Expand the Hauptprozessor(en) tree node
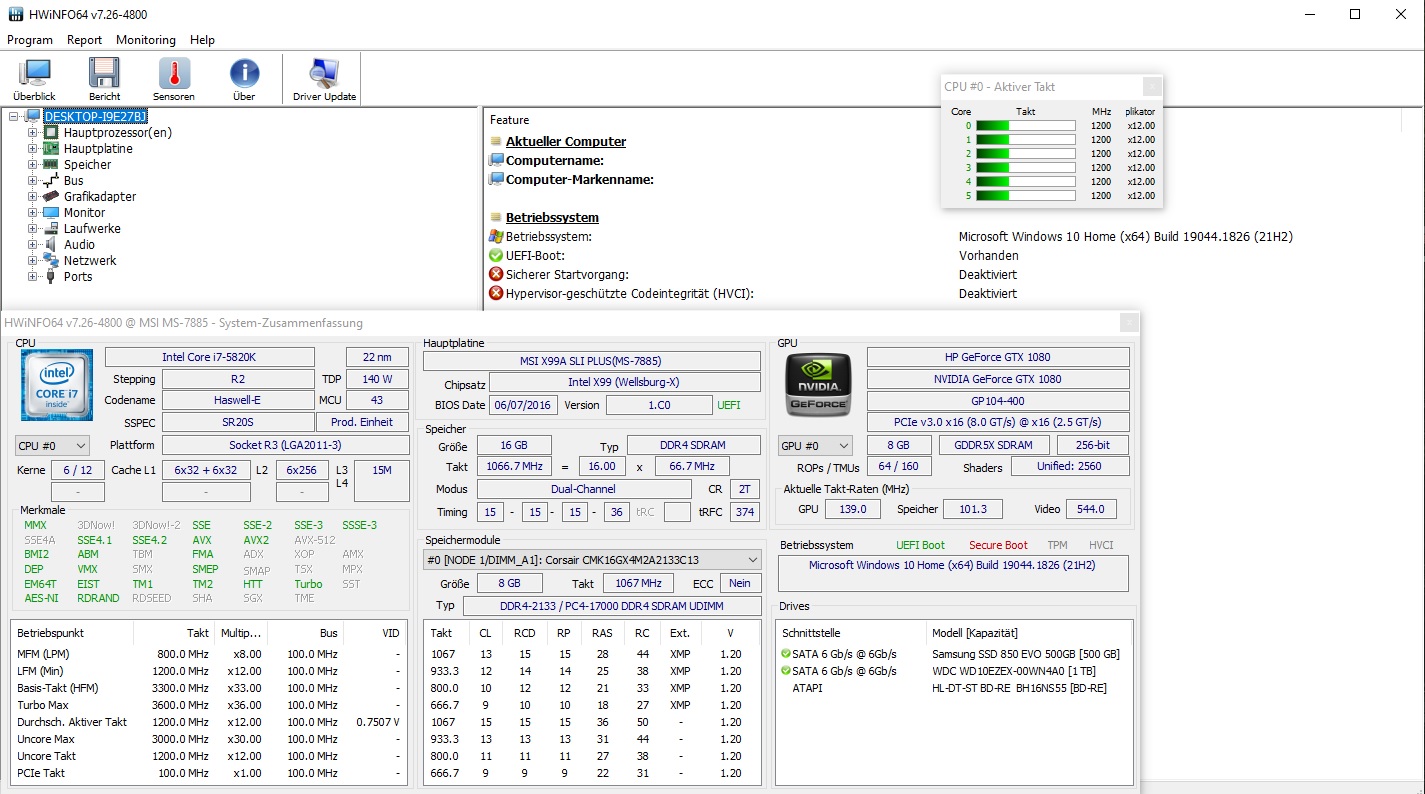The height and width of the screenshot is (794, 1425). coord(32,132)
